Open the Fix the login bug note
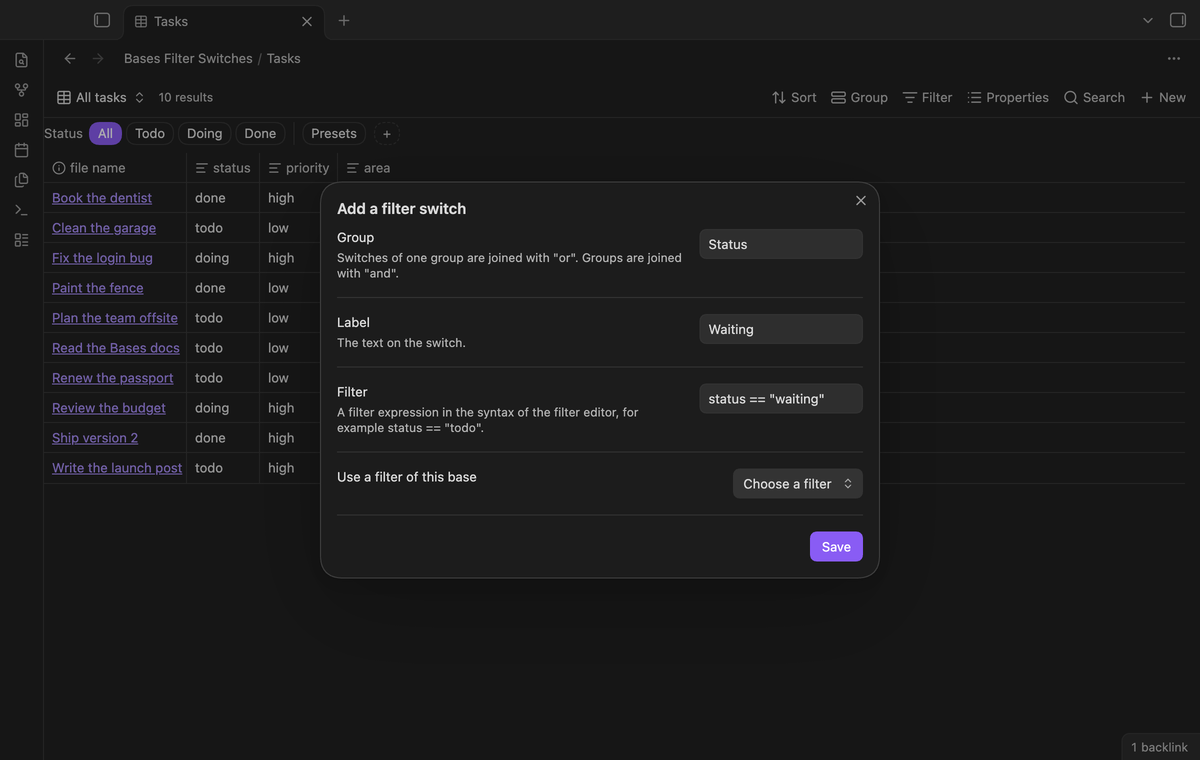 click(x=102, y=258)
